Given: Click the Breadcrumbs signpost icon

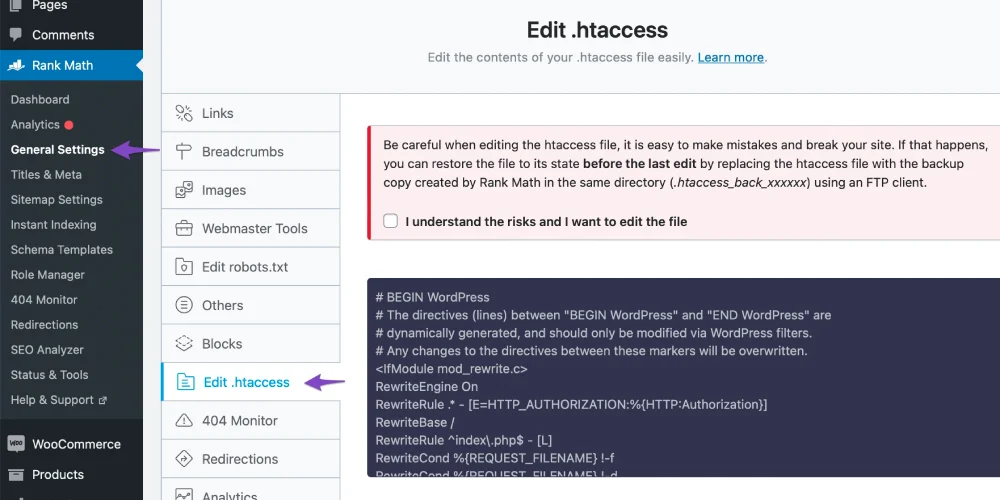Looking at the screenshot, I should tap(184, 152).
